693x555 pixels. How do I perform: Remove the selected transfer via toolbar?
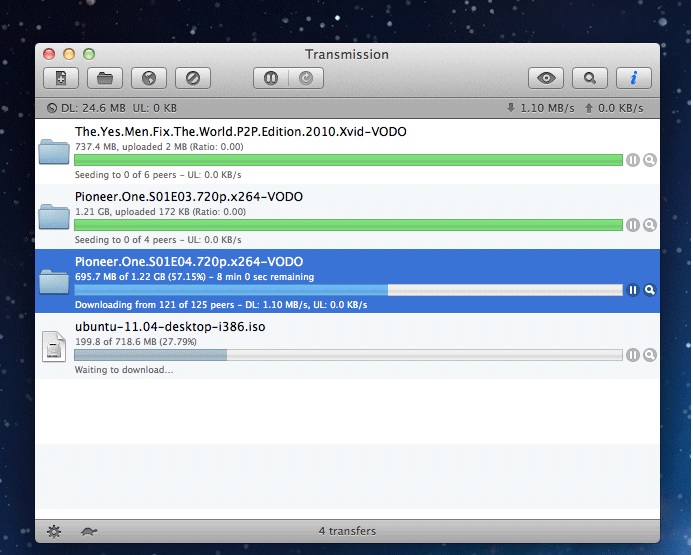[x=192, y=78]
